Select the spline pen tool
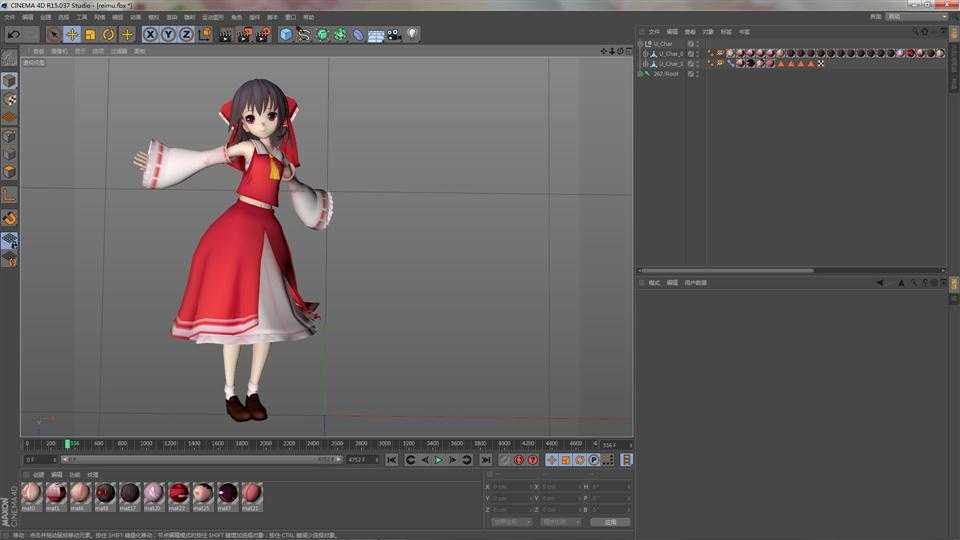This screenshot has height=540, width=960. point(304,35)
